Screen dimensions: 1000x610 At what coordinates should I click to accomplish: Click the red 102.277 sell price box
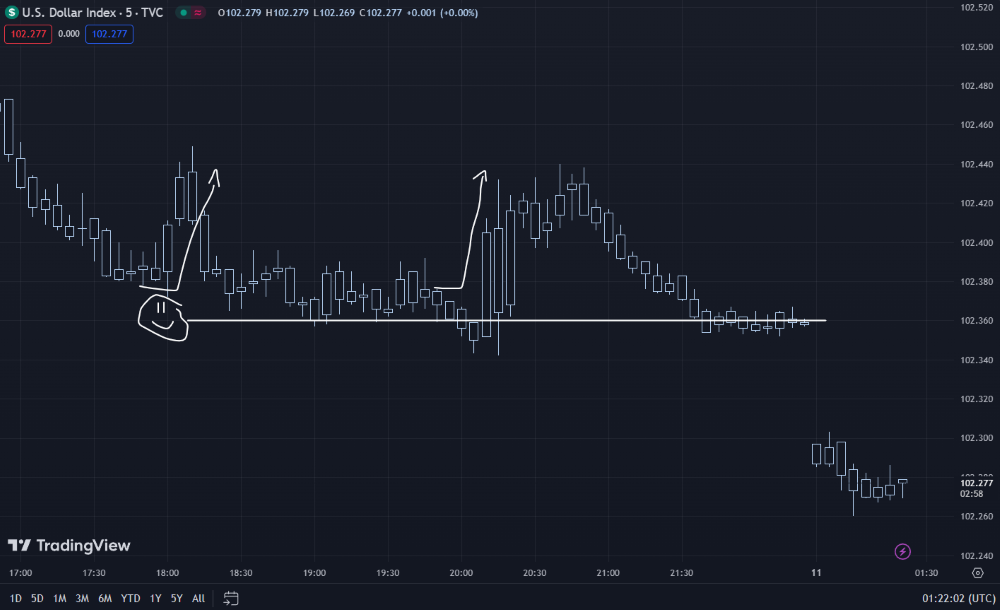pyautogui.click(x=28, y=34)
